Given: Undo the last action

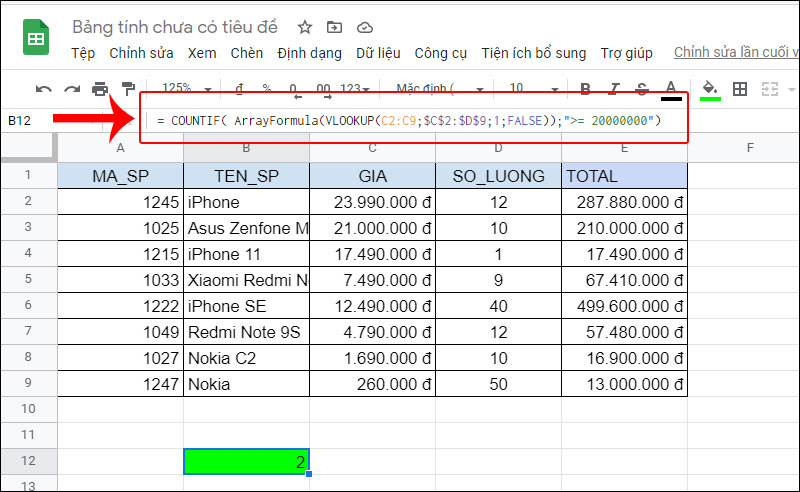Looking at the screenshot, I should [x=44, y=89].
